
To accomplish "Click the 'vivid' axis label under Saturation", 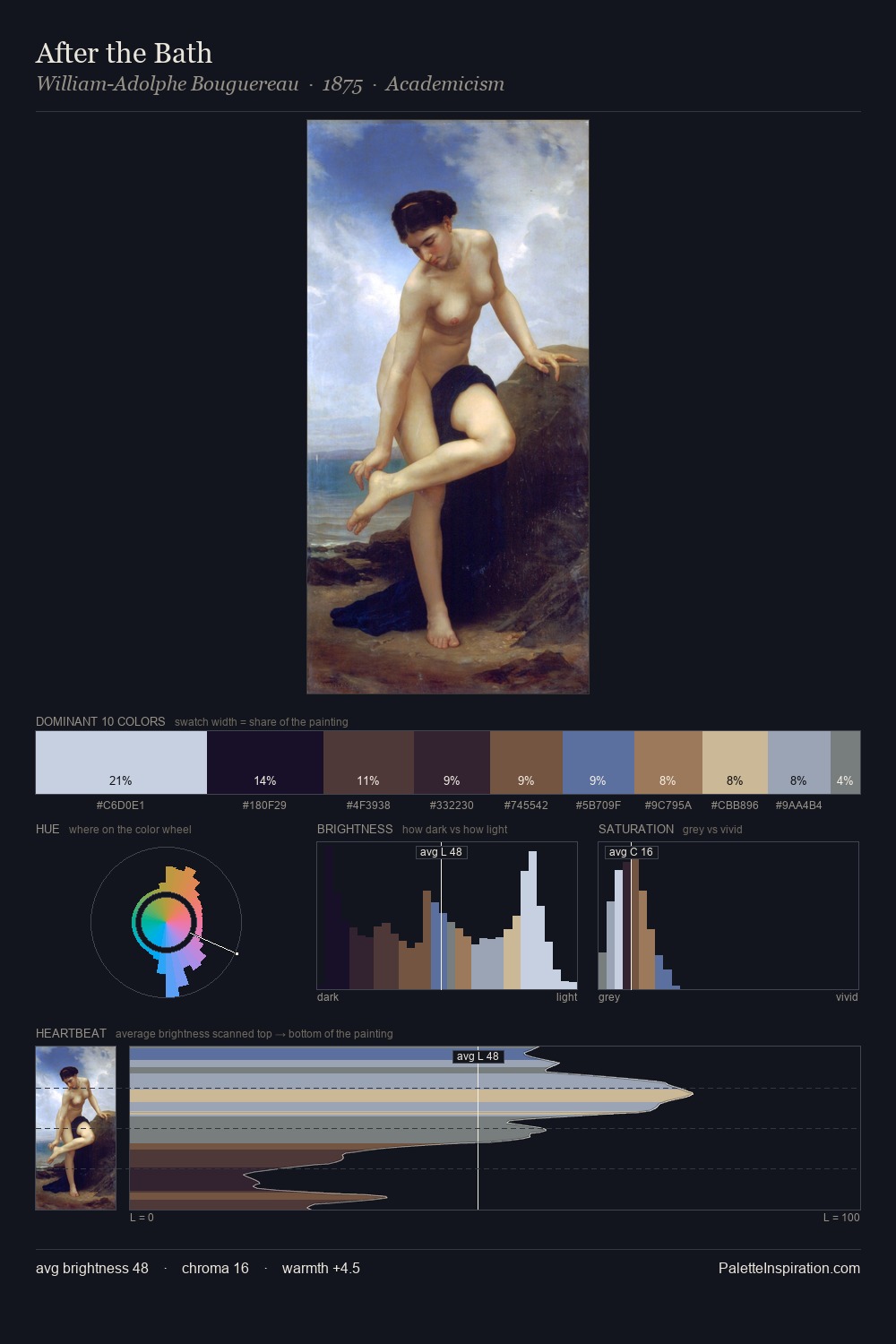I will pyautogui.click(x=847, y=997).
